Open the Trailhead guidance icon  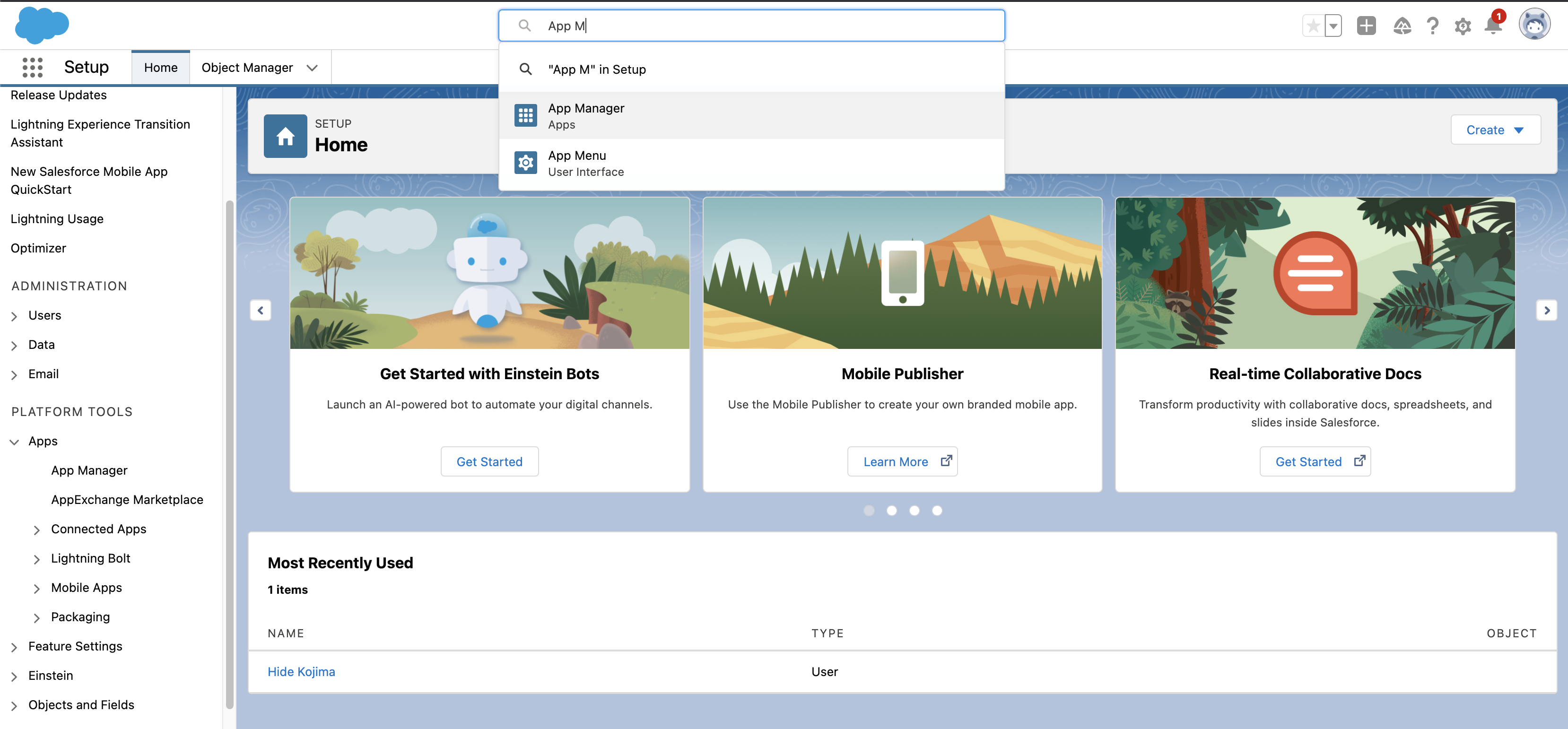point(1402,26)
